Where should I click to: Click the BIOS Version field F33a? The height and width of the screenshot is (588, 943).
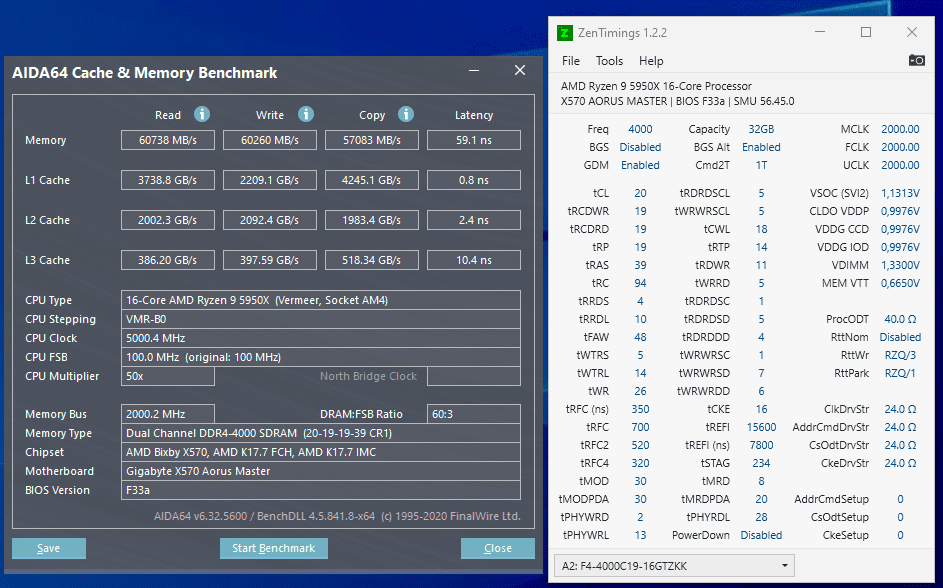[321, 490]
